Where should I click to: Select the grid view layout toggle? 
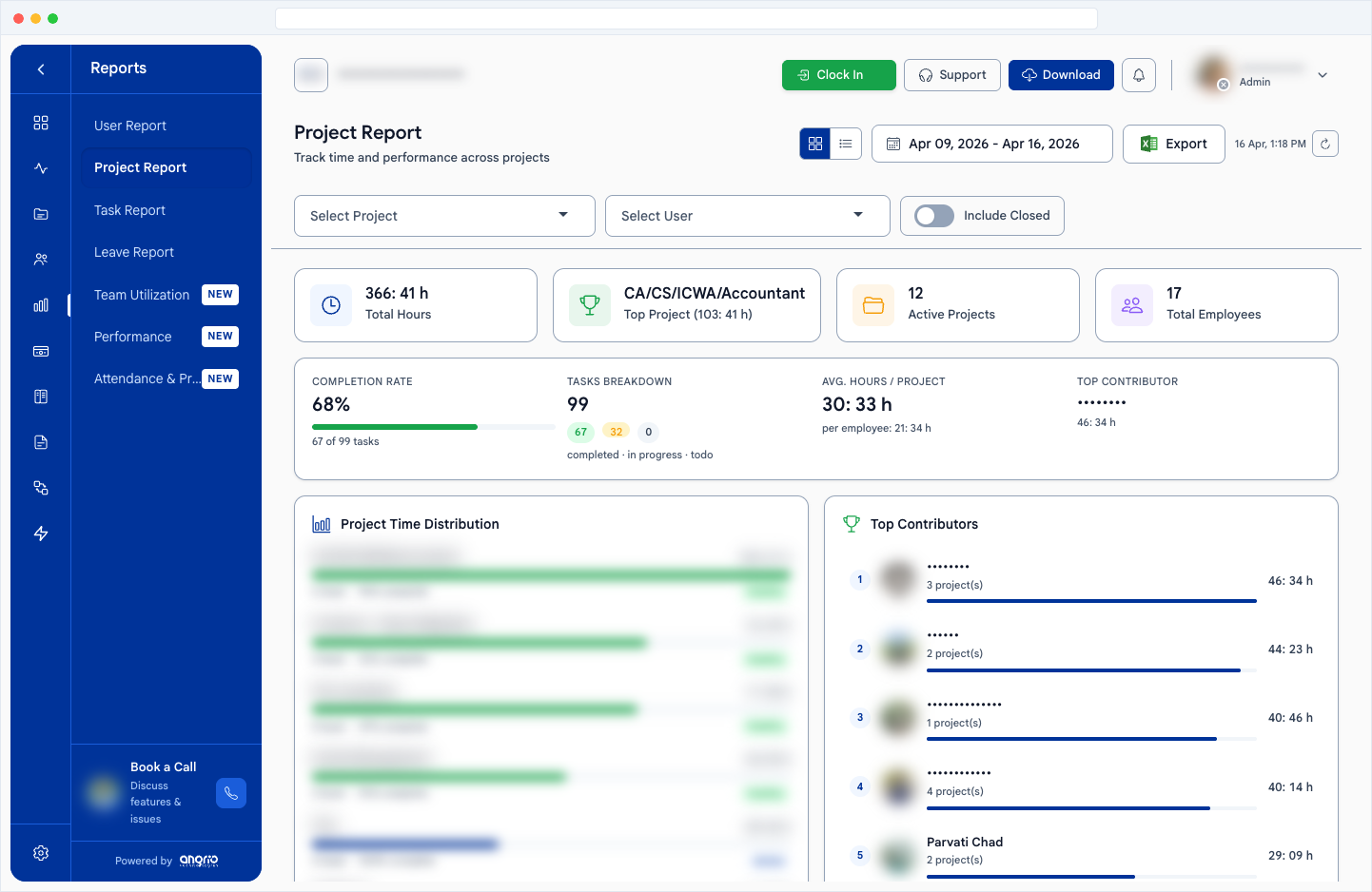(x=814, y=143)
